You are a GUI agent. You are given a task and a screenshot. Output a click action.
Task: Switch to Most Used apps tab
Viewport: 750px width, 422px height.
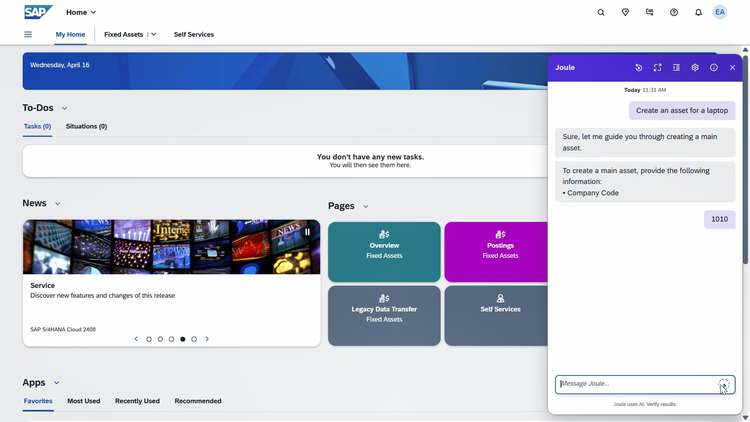click(x=84, y=401)
